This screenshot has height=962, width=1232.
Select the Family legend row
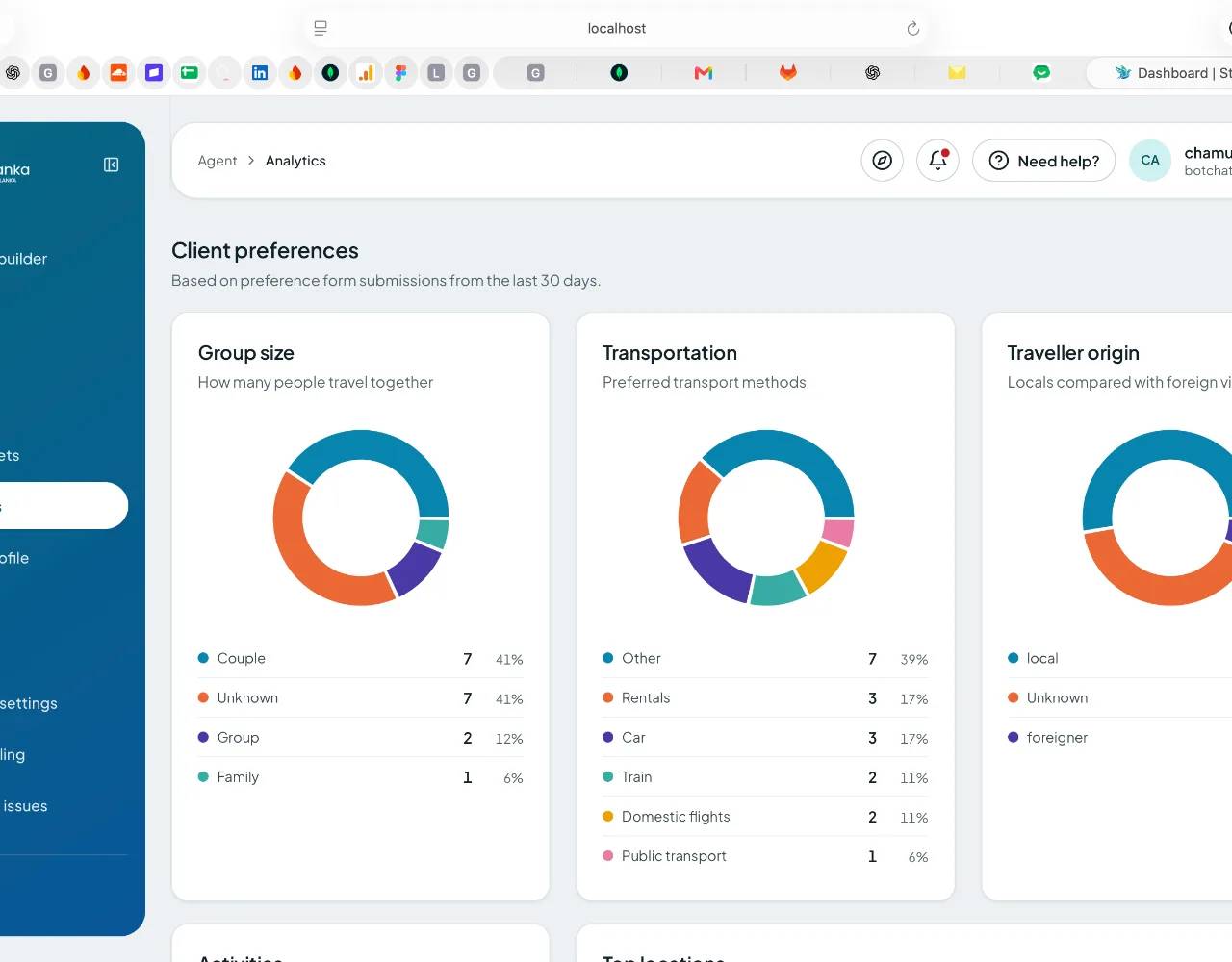[x=360, y=777]
